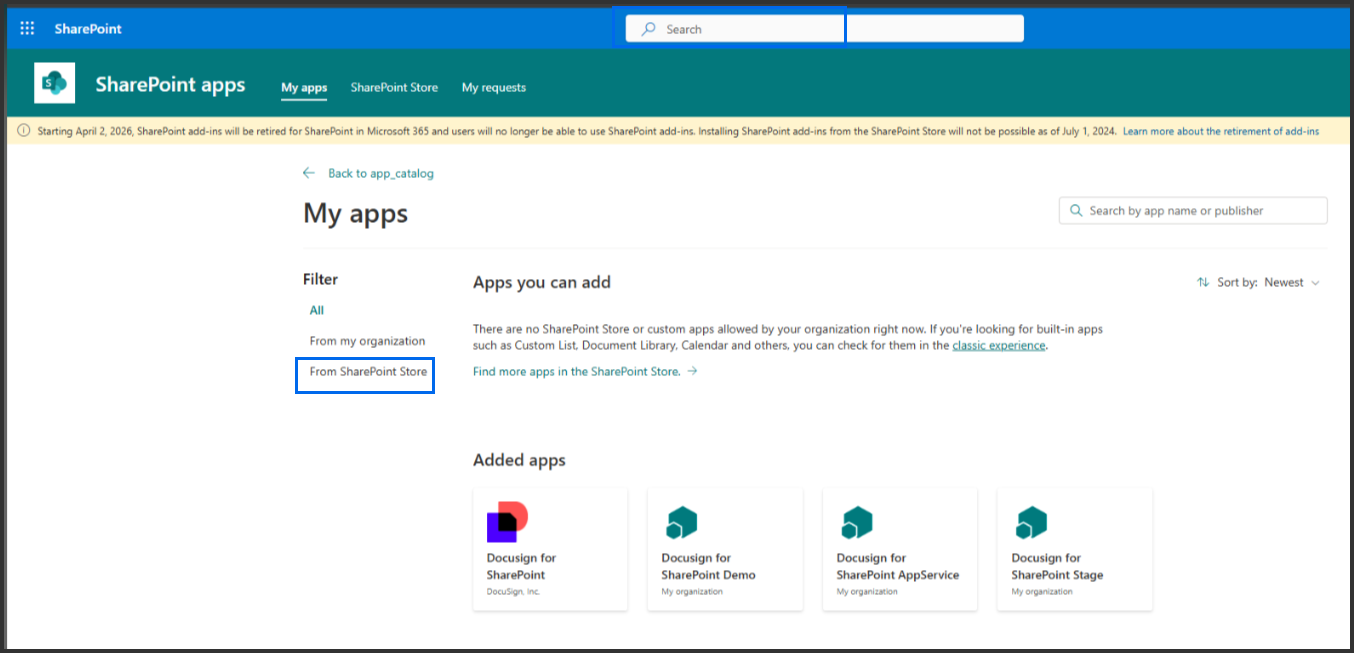
Task: Click Back to app_catalog link
Action: tap(381, 173)
